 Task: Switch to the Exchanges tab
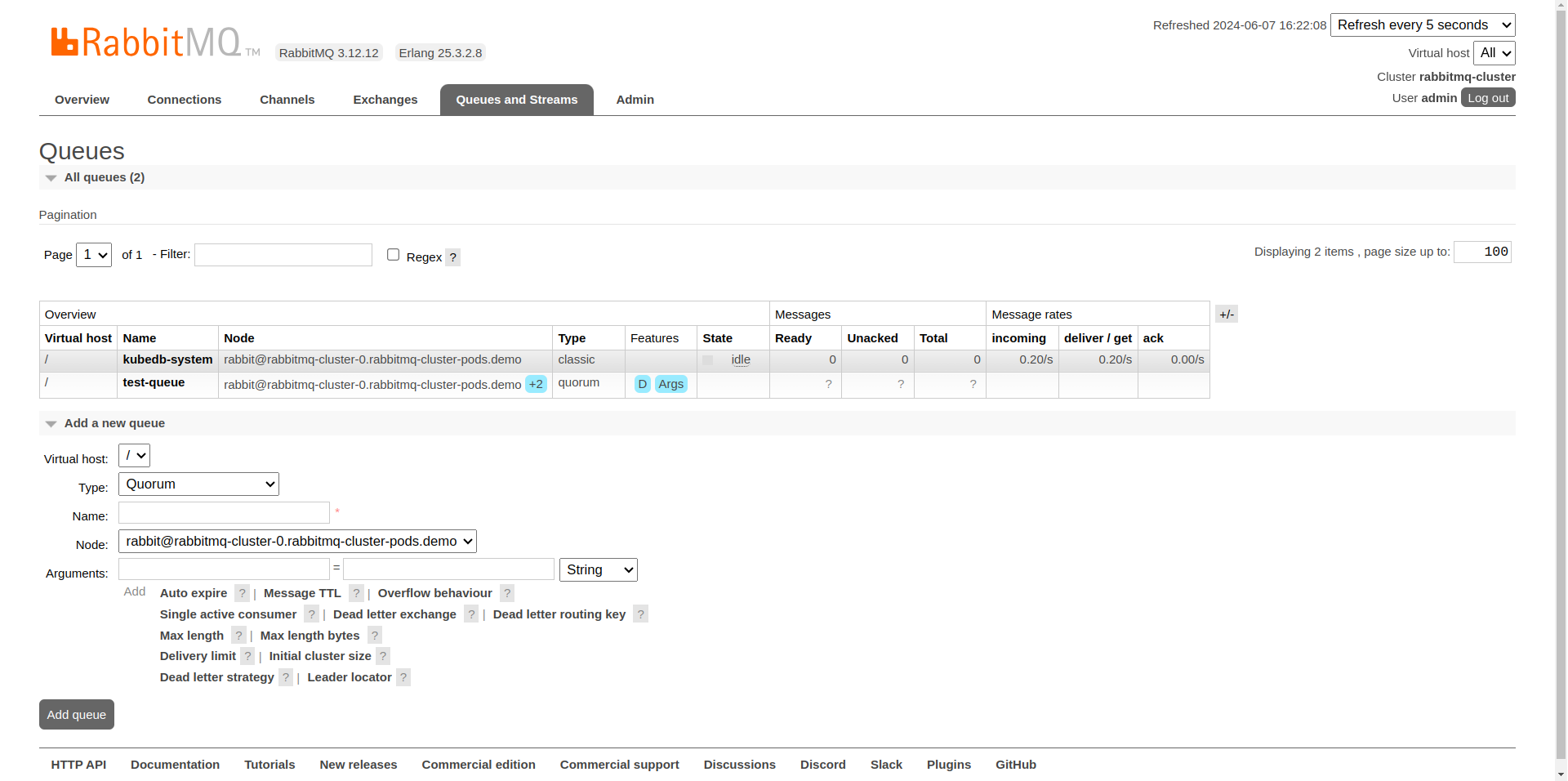point(385,100)
